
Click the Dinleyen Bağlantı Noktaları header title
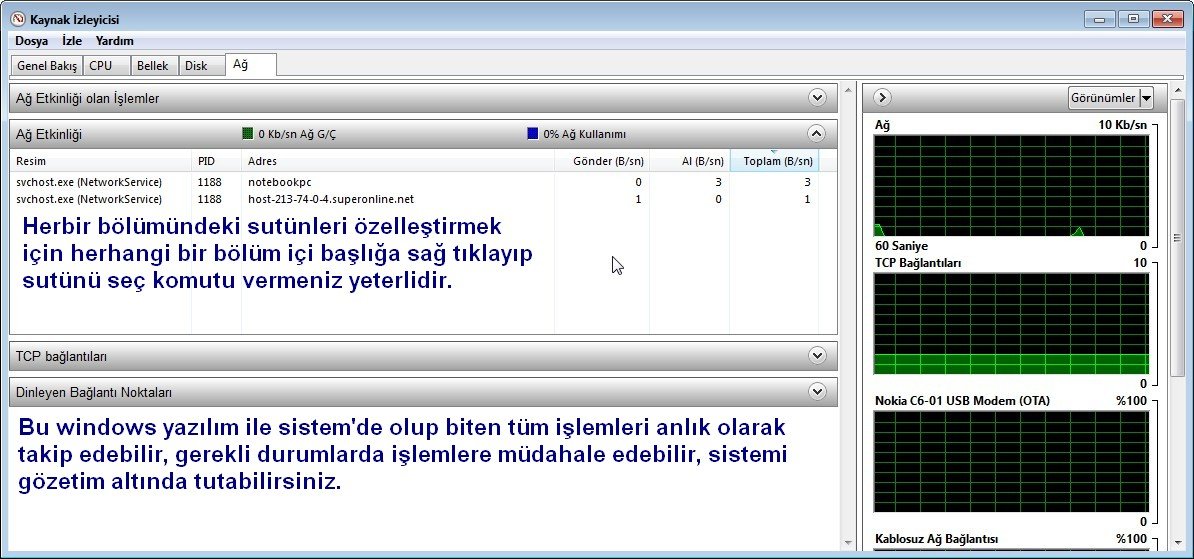[x=94, y=393]
